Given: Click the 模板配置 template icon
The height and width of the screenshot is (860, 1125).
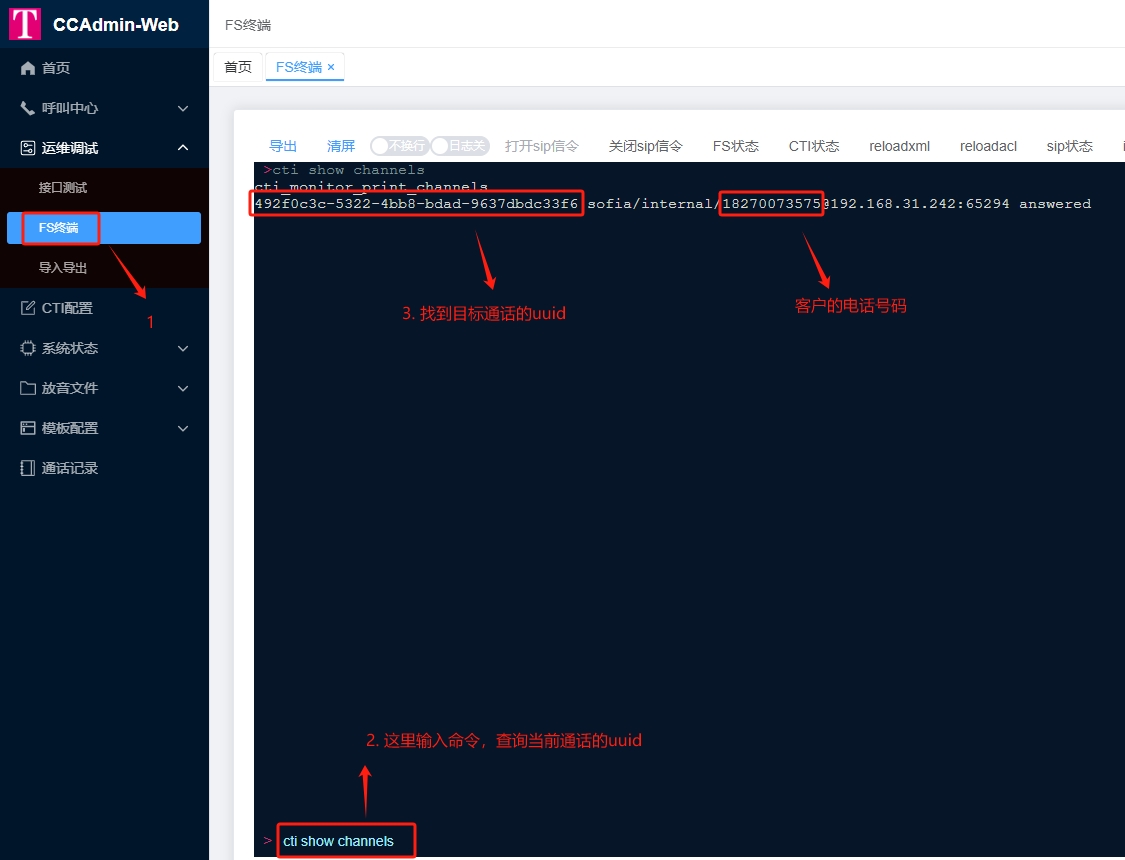Looking at the screenshot, I should click(28, 428).
